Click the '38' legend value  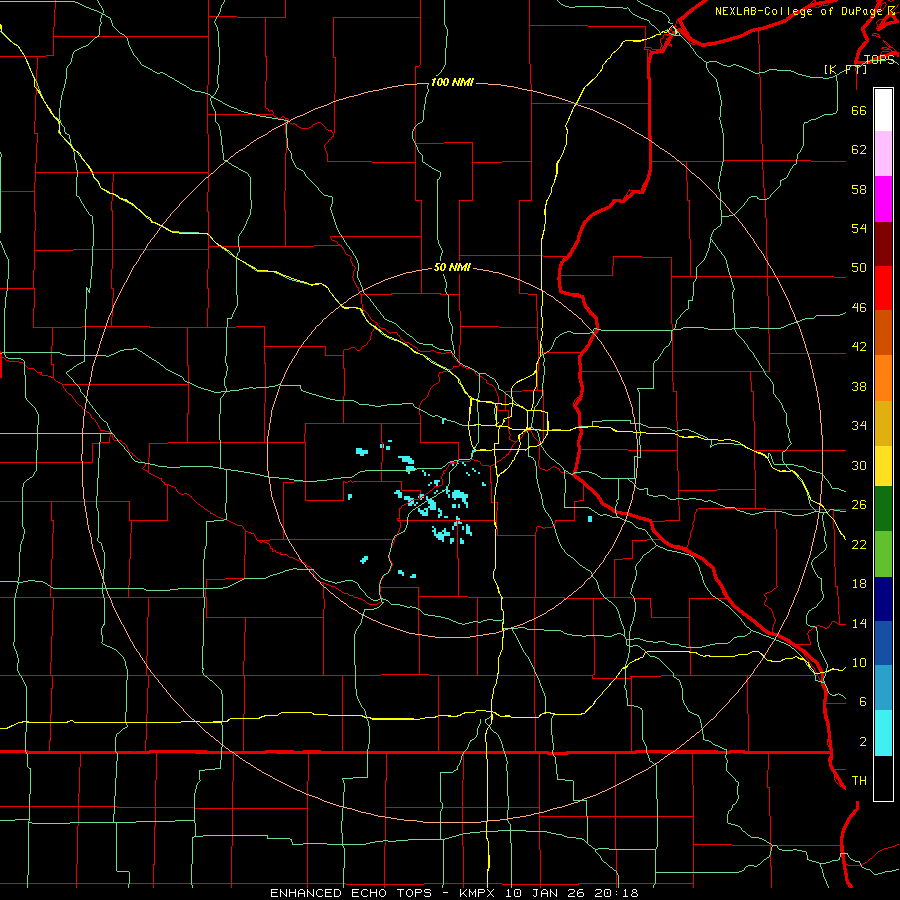click(859, 387)
